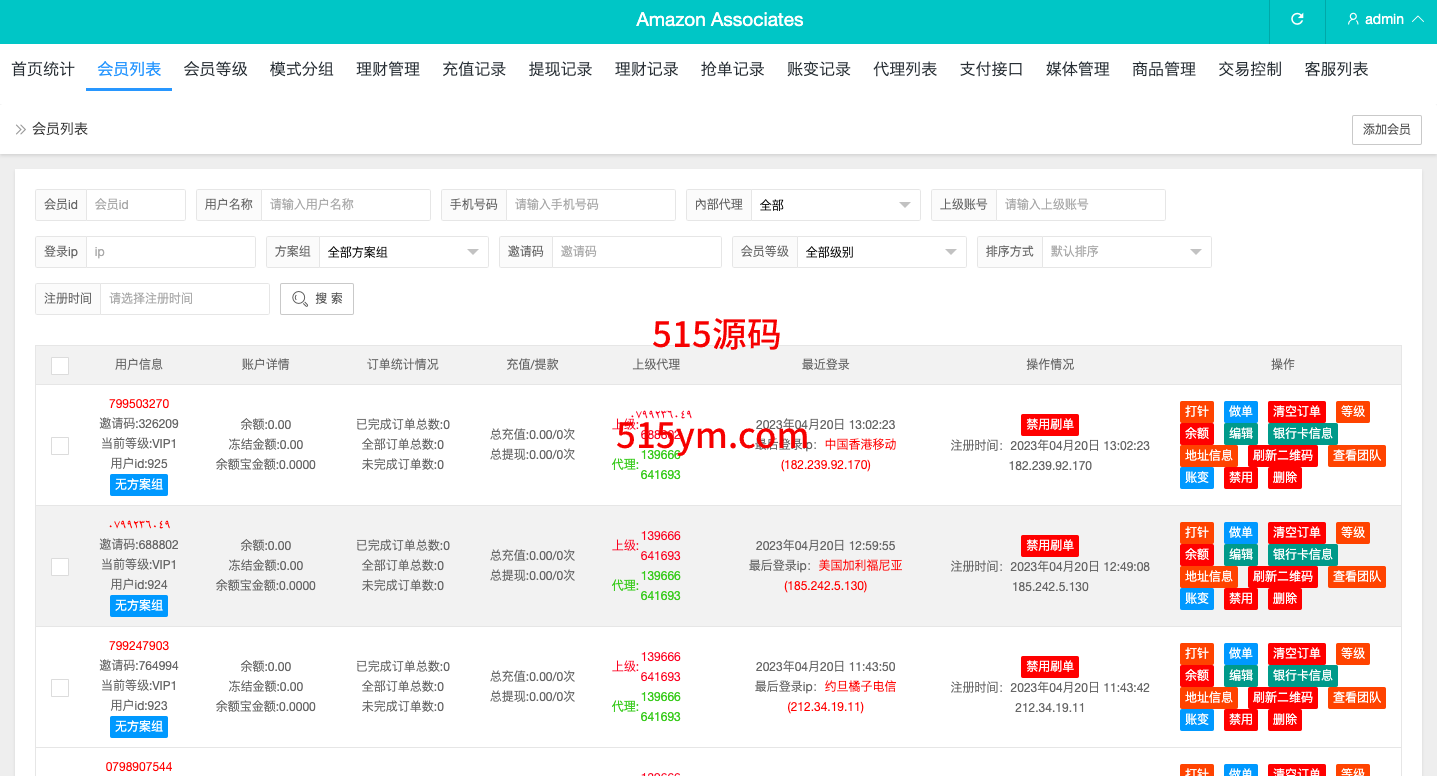Click 查看团队 for user 799247903
Image resolution: width=1437 pixels, height=776 pixels.
(1356, 698)
